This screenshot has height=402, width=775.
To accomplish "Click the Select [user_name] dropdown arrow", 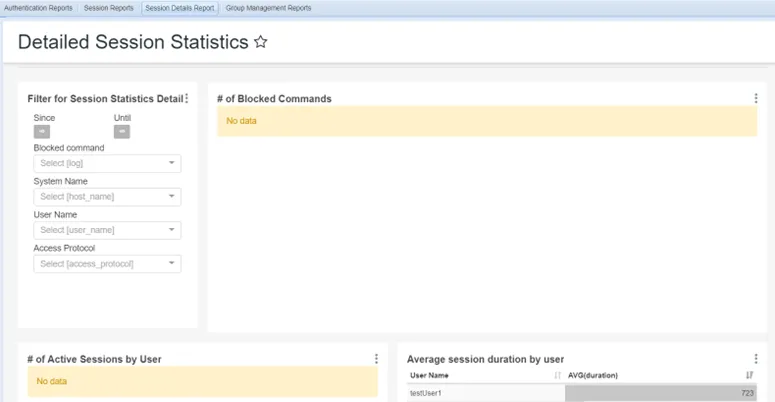I will 172,229.
